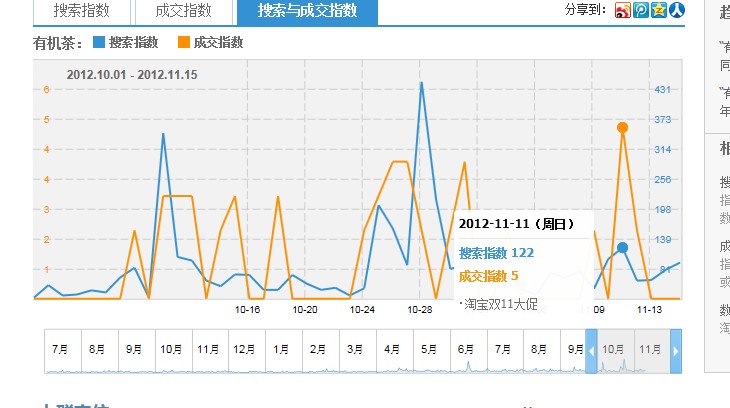Click blue data point for 2012-11-11
This screenshot has width=730, height=408.
click(x=622, y=247)
